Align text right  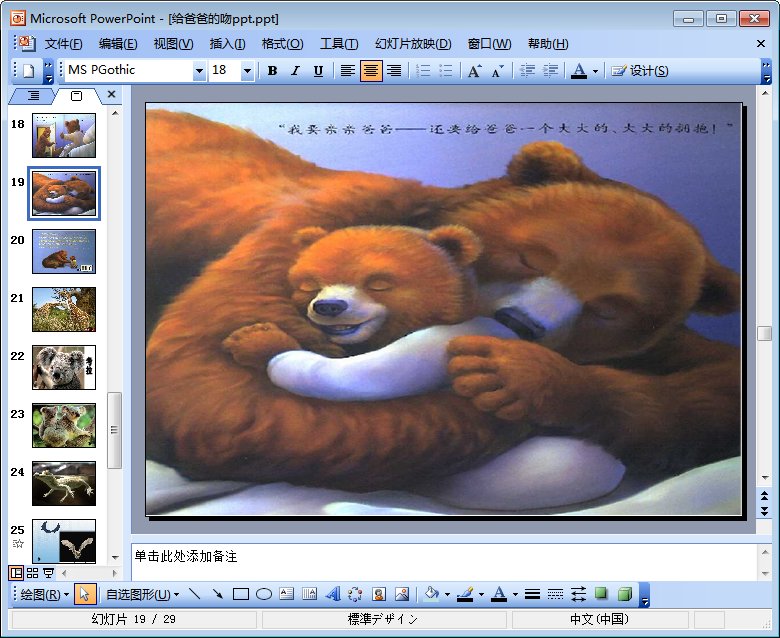394,71
